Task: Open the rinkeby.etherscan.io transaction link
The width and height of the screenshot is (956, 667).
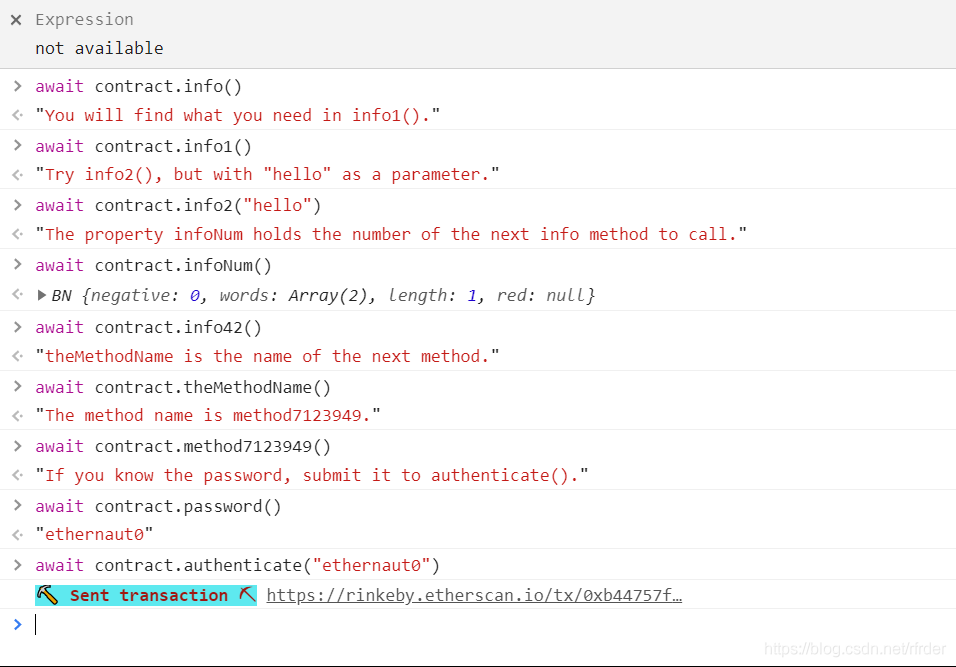Action: tap(474, 595)
